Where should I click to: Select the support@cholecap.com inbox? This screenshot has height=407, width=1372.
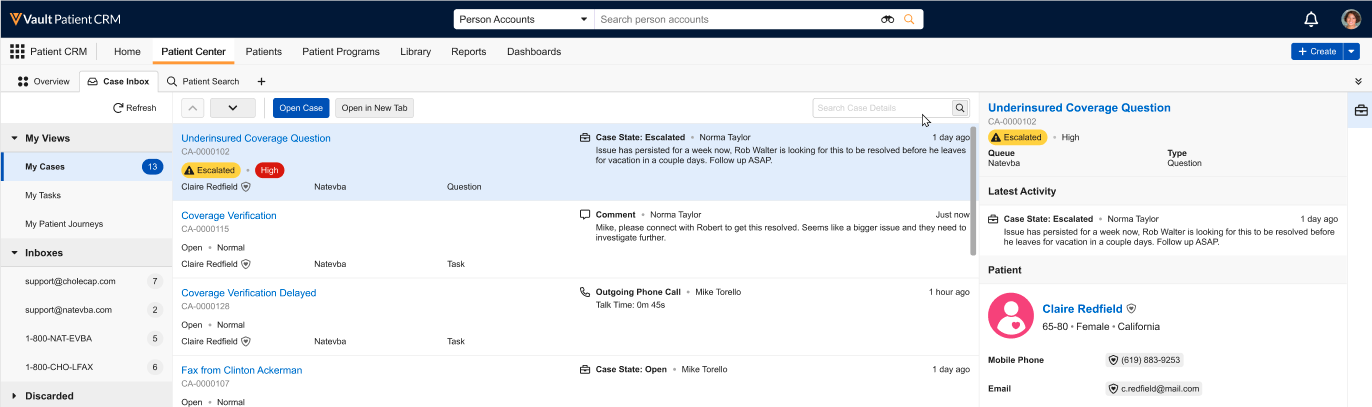[70, 282]
